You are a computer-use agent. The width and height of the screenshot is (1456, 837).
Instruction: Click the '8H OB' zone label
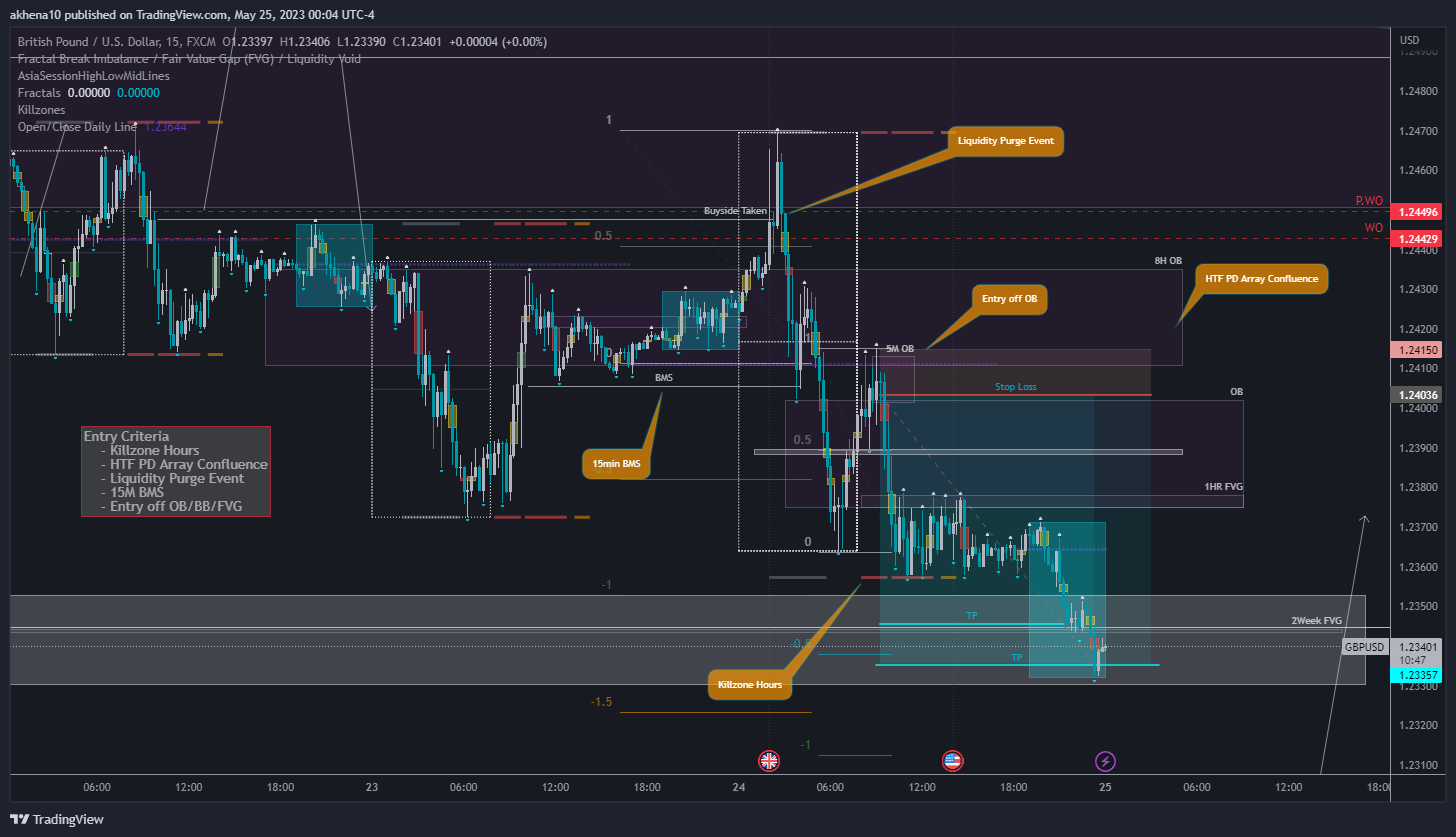pos(1168,261)
